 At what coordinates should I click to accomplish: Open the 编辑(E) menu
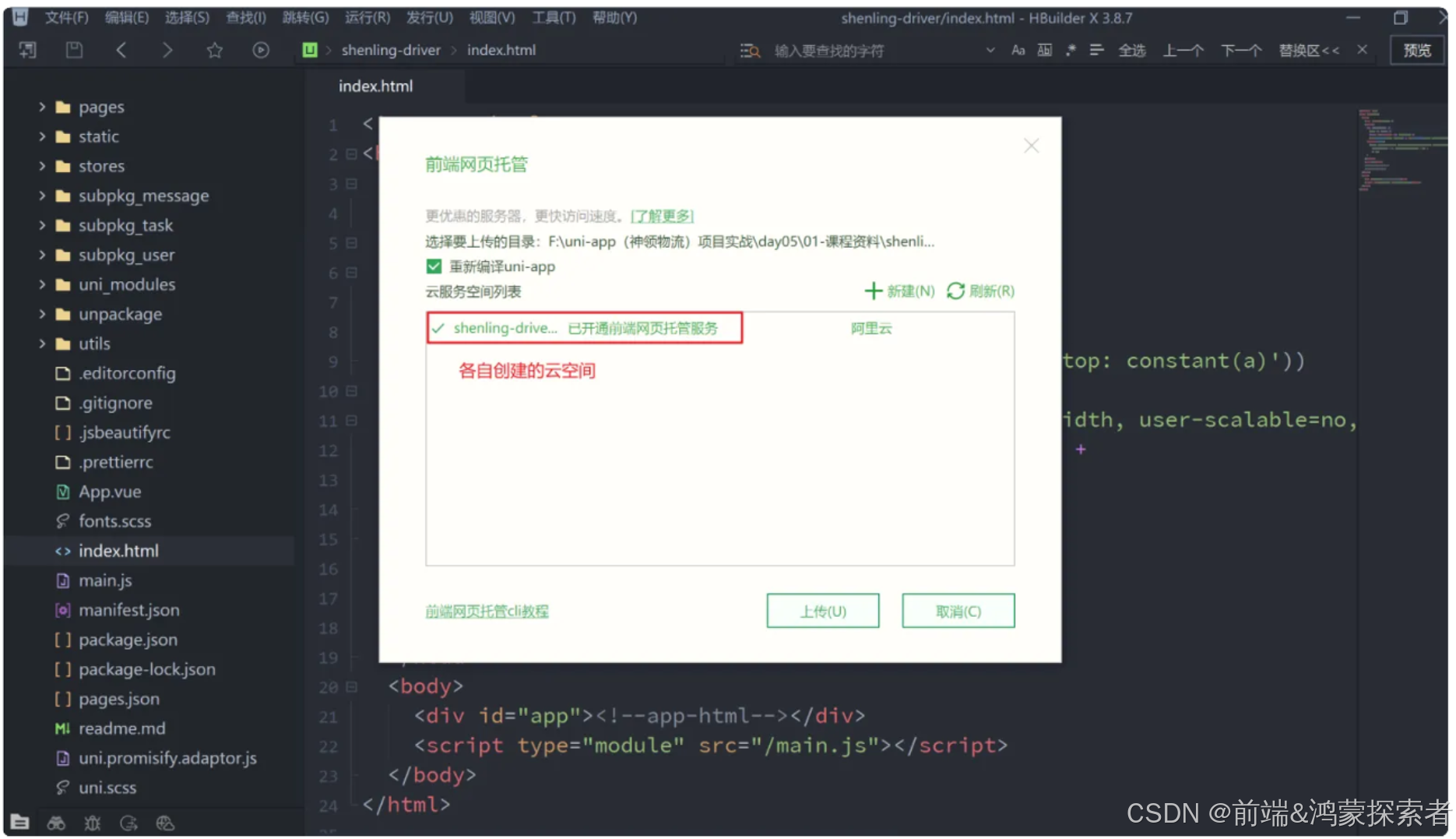[127, 17]
